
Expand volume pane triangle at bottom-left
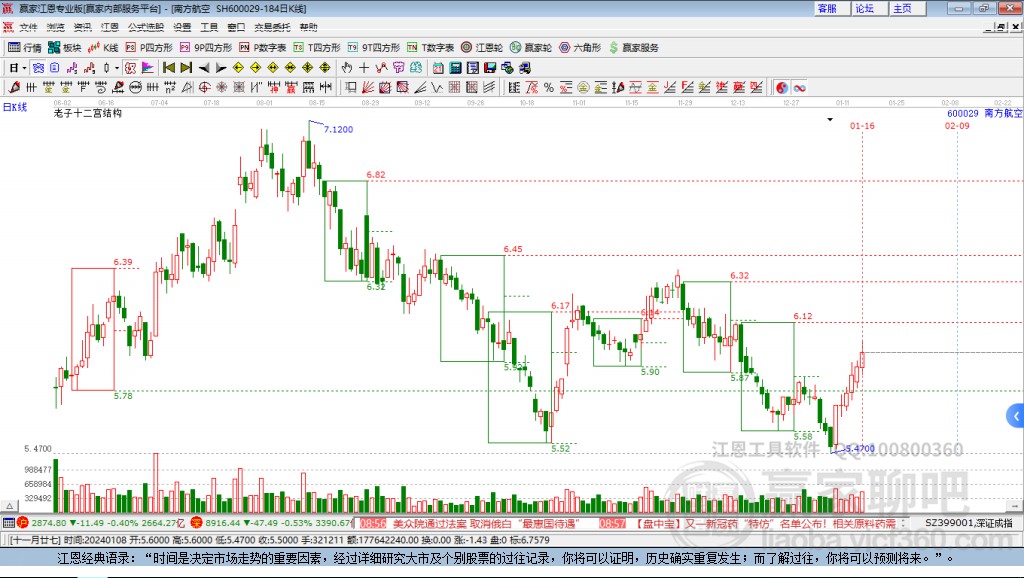coord(9,506)
